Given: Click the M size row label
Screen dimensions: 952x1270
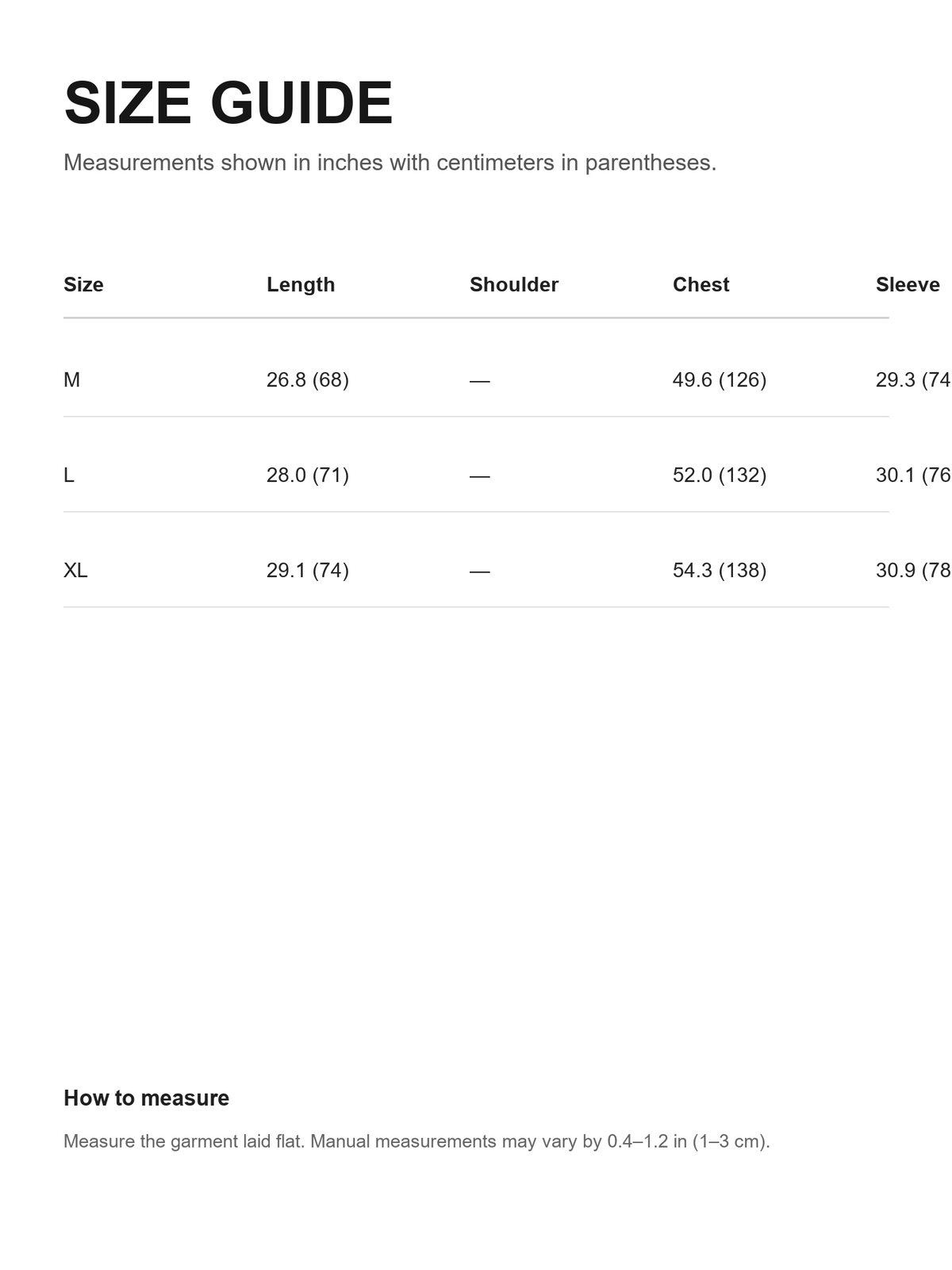Looking at the screenshot, I should [71, 380].
